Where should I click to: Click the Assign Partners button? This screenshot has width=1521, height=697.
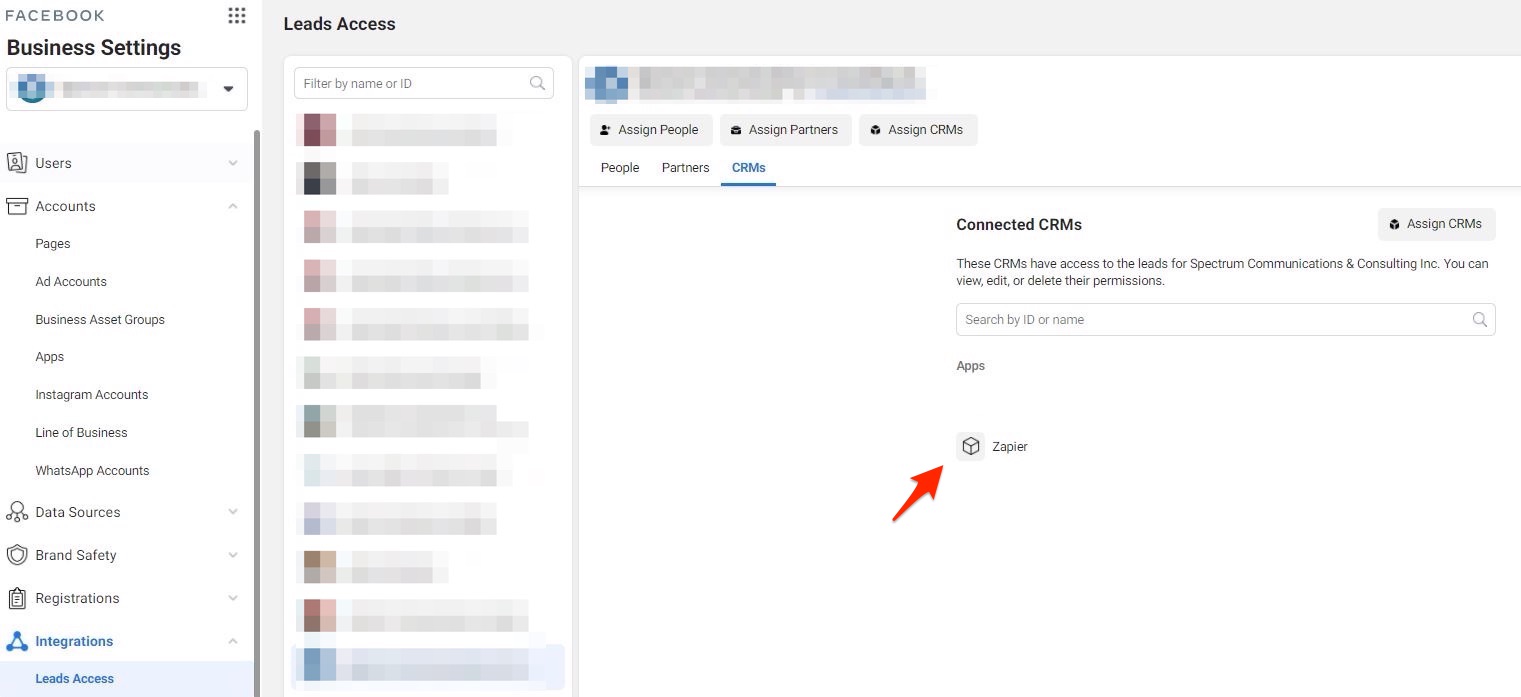(x=785, y=130)
